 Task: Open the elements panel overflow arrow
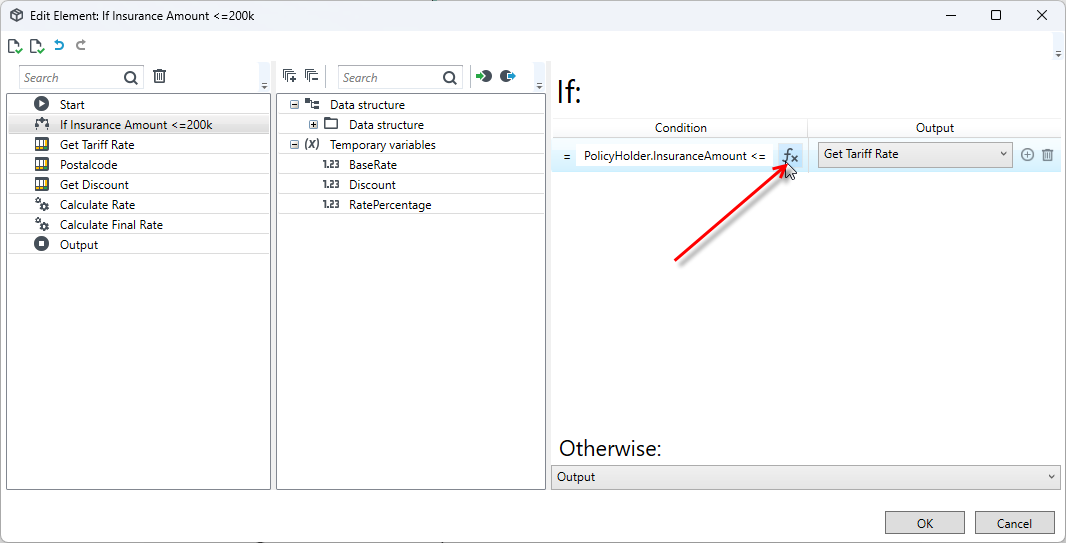pyautogui.click(x=264, y=86)
